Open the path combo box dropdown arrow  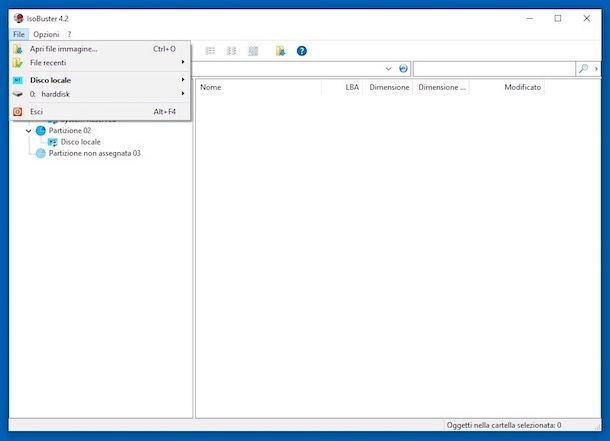pyautogui.click(x=388, y=69)
